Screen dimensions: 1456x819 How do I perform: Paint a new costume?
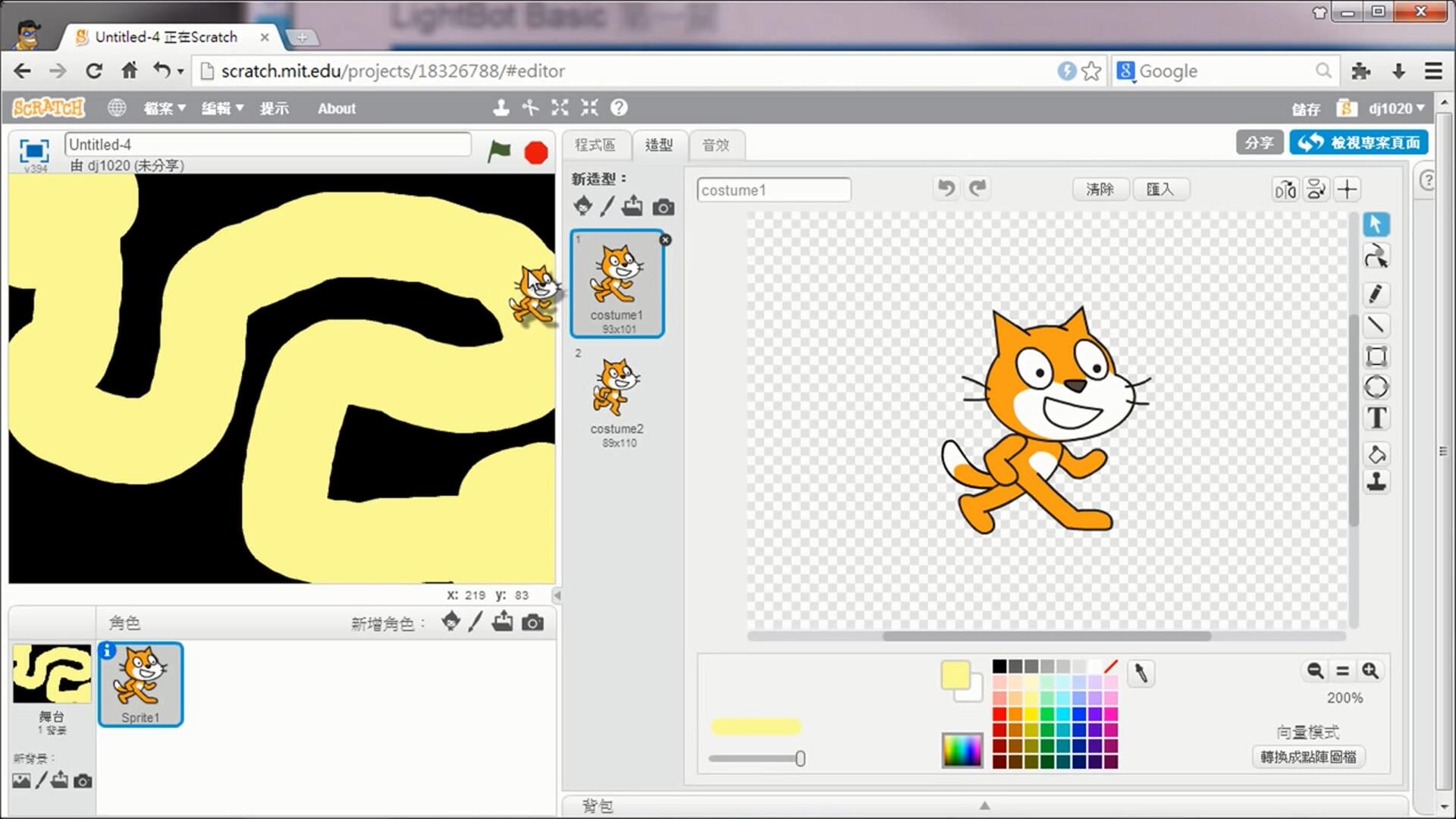[x=607, y=206]
